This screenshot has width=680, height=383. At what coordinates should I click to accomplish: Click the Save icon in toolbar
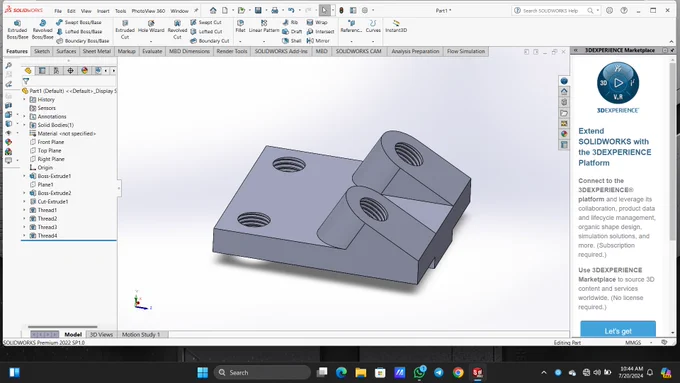(258, 10)
